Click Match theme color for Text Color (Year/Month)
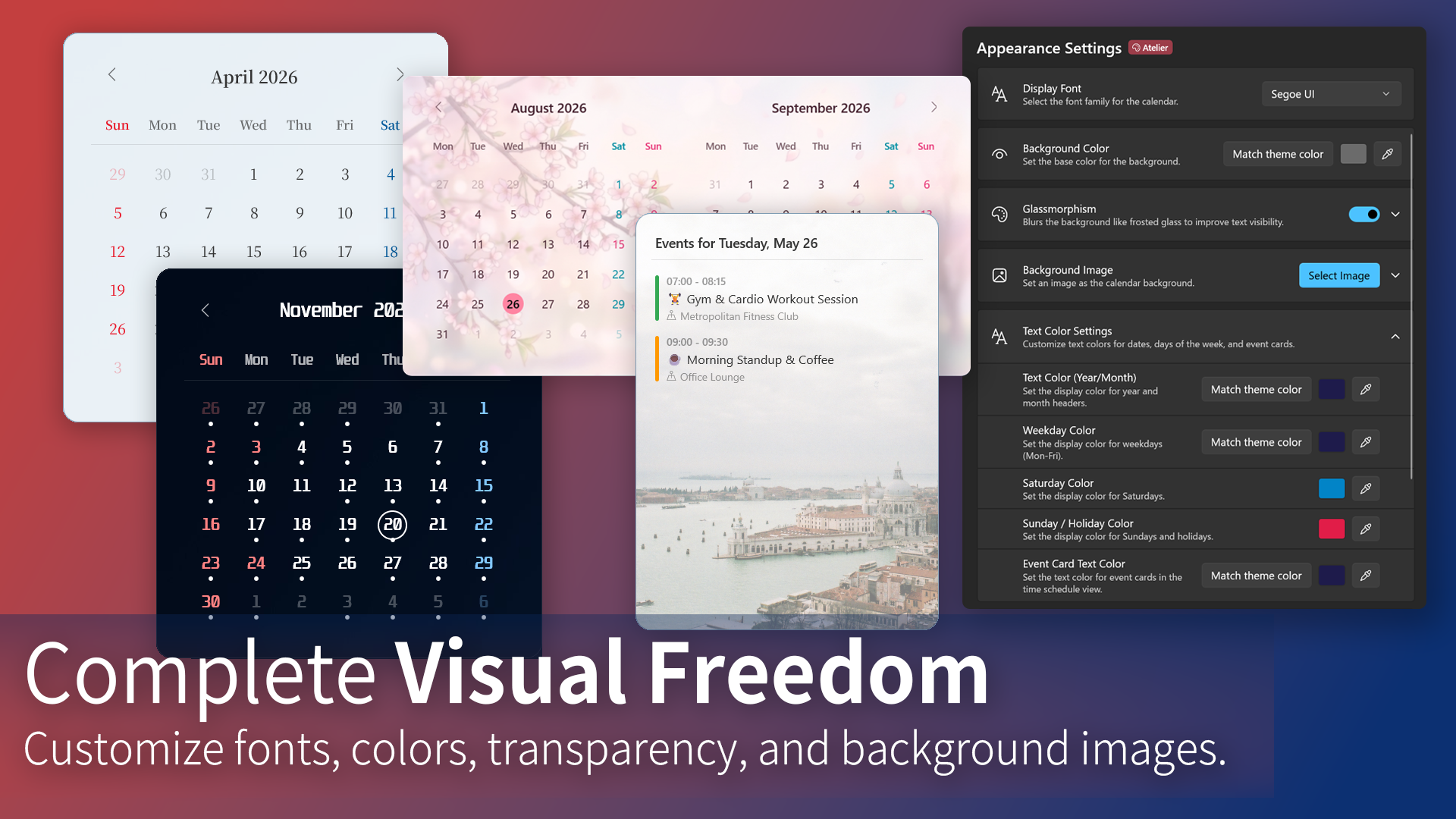The width and height of the screenshot is (1456, 819). tap(1257, 389)
